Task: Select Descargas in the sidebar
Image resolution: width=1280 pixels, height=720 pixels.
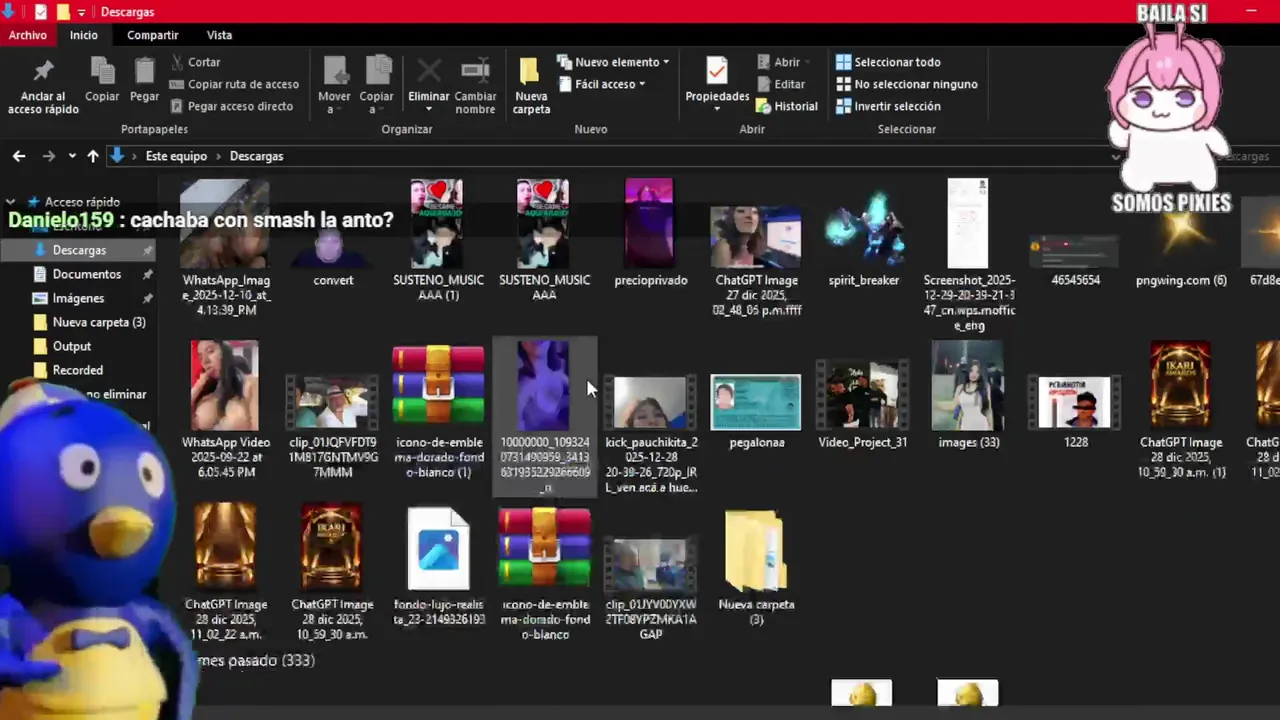Action: [x=79, y=250]
